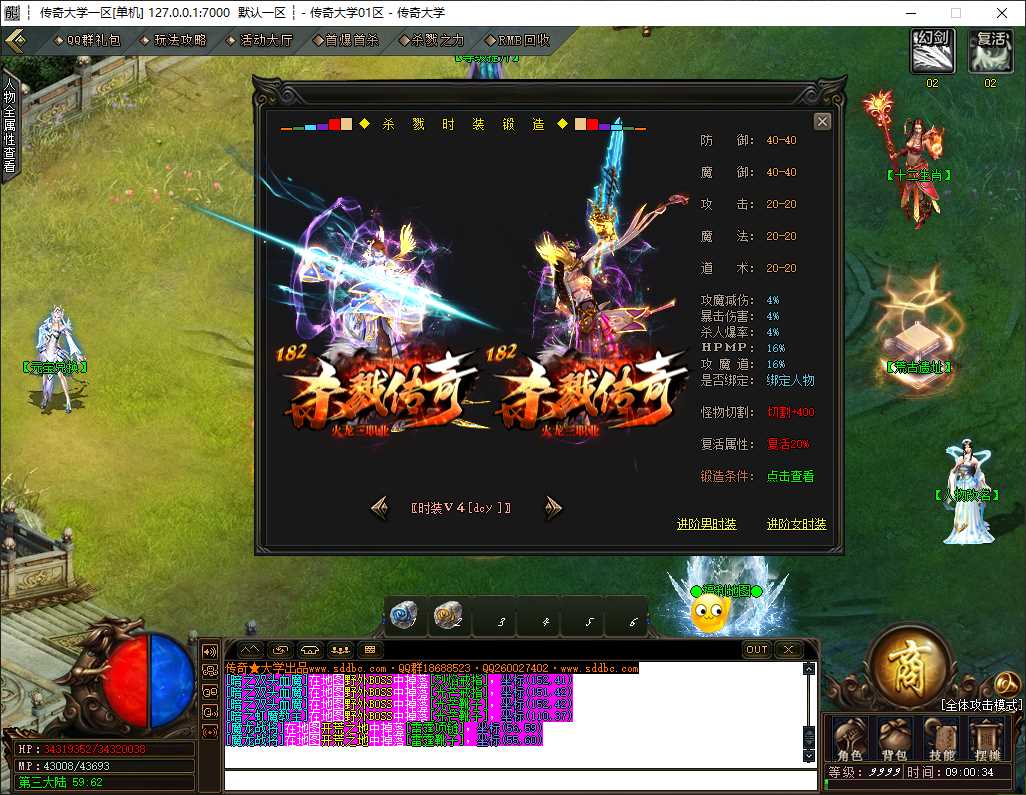
Task: Click the blue MP orb half
Action: pos(172,680)
